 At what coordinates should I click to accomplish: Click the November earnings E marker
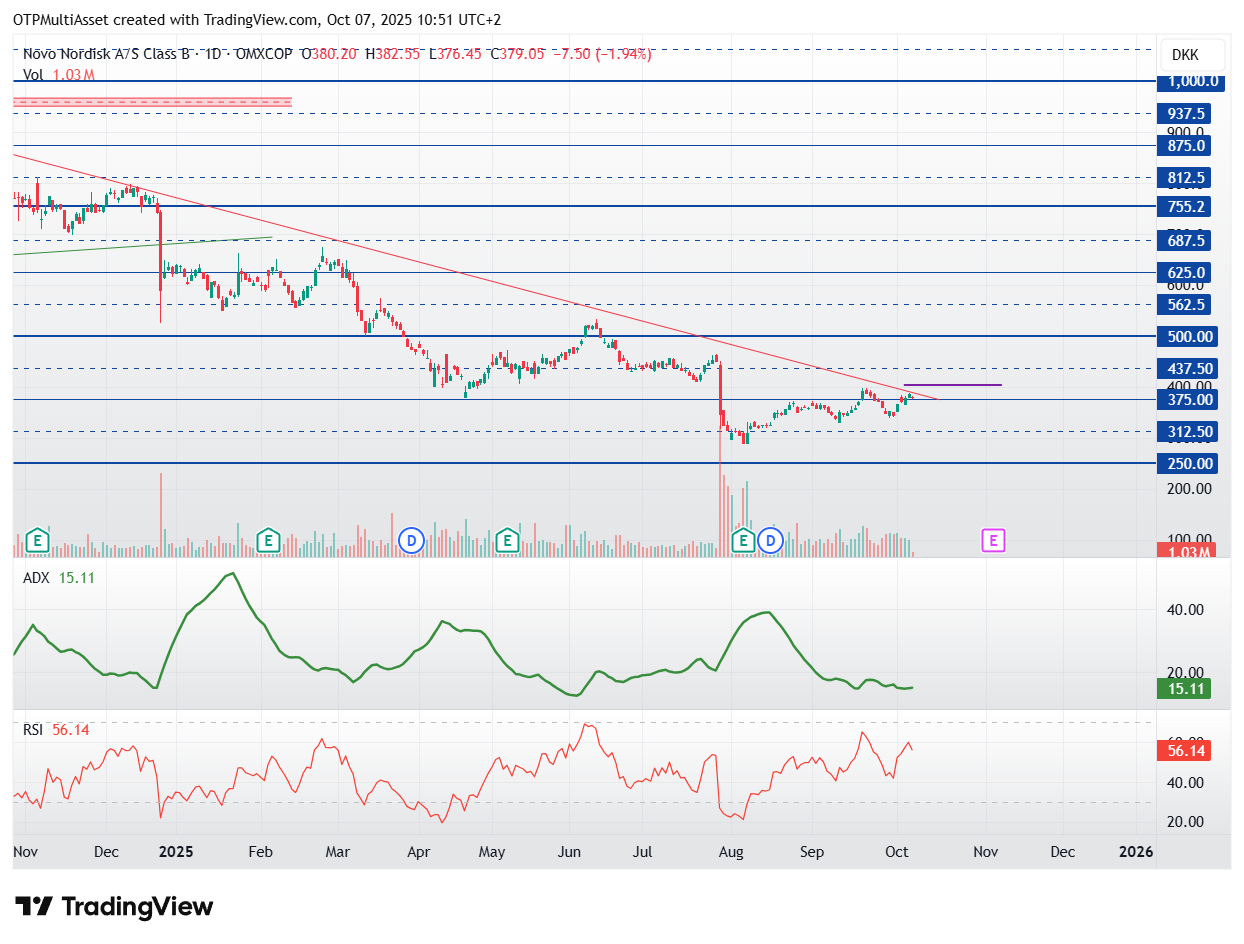pos(38,541)
